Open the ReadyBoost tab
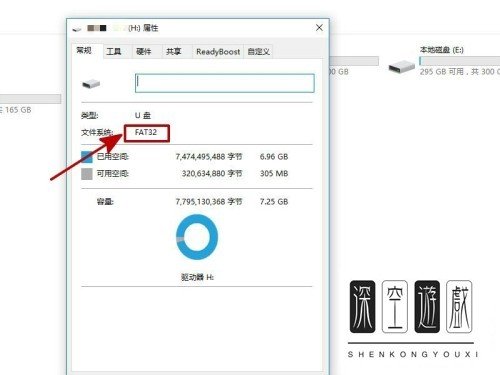This screenshot has width=500, height=375. coord(218,52)
